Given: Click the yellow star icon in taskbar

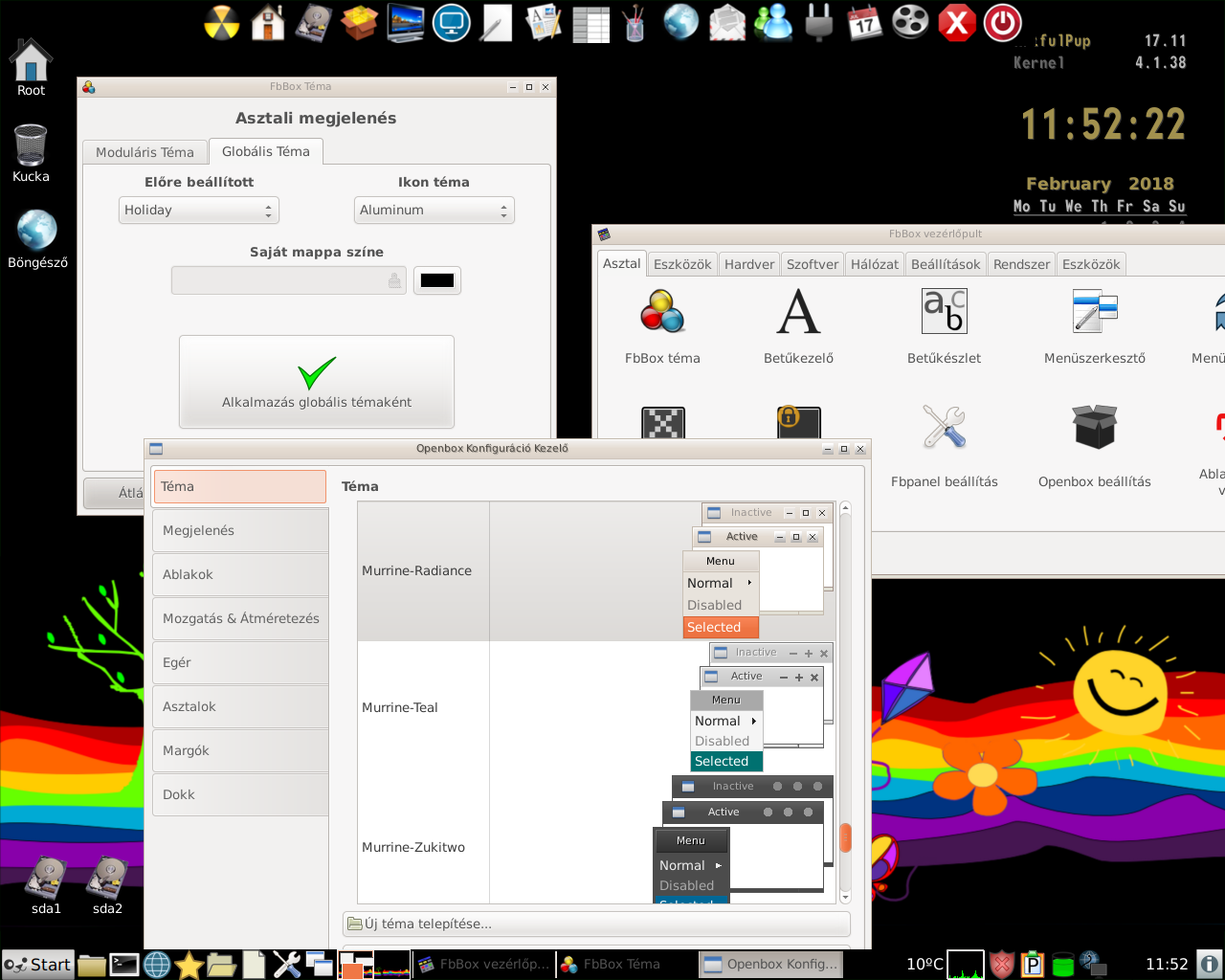Looking at the screenshot, I should pos(189,965).
